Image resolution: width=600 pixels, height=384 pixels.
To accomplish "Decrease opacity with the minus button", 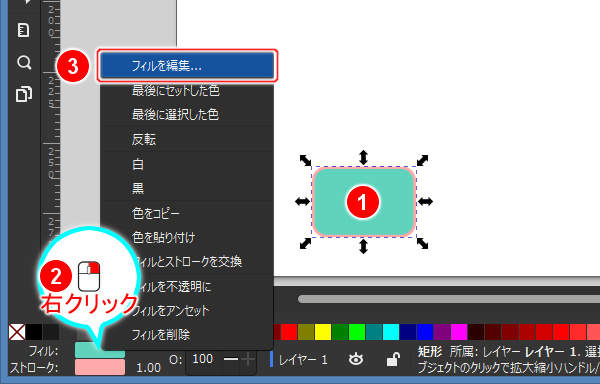I will [230, 359].
